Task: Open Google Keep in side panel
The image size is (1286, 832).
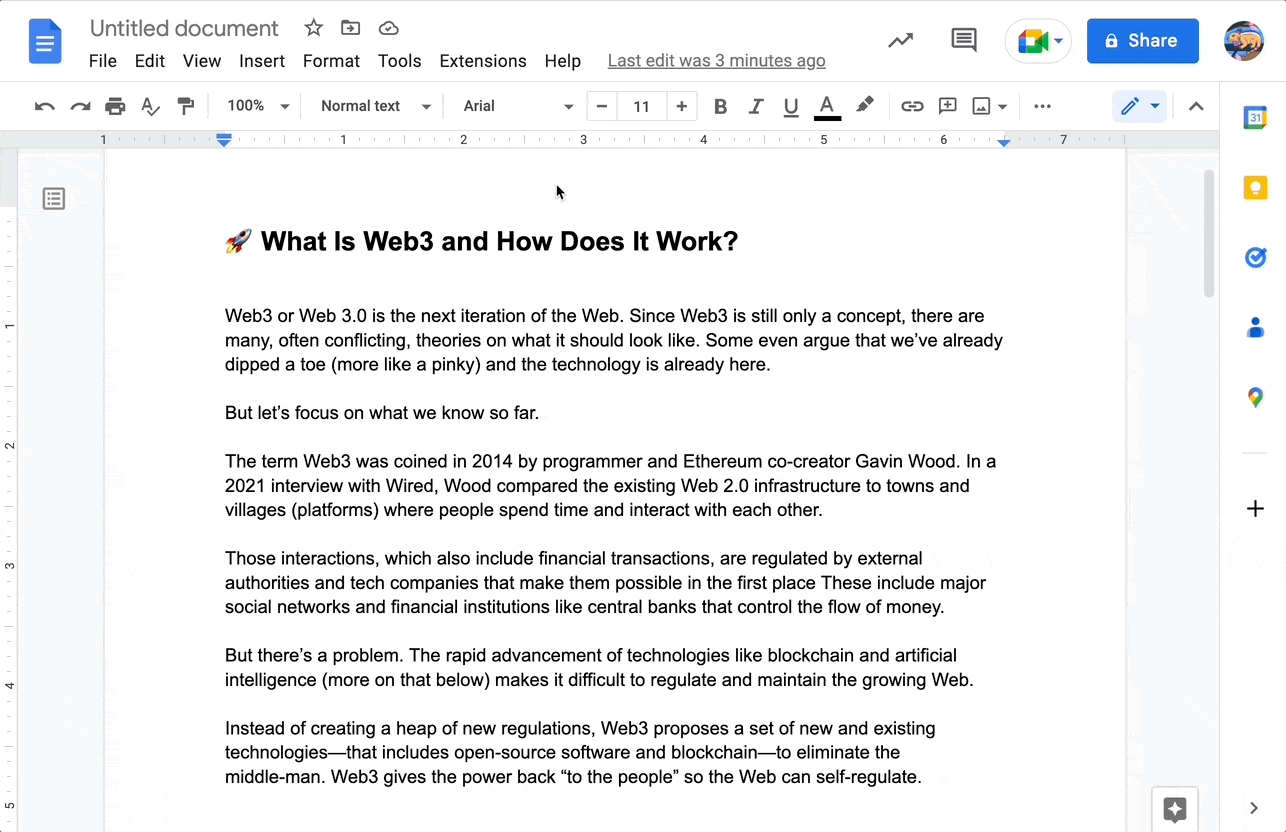Action: tap(1256, 187)
